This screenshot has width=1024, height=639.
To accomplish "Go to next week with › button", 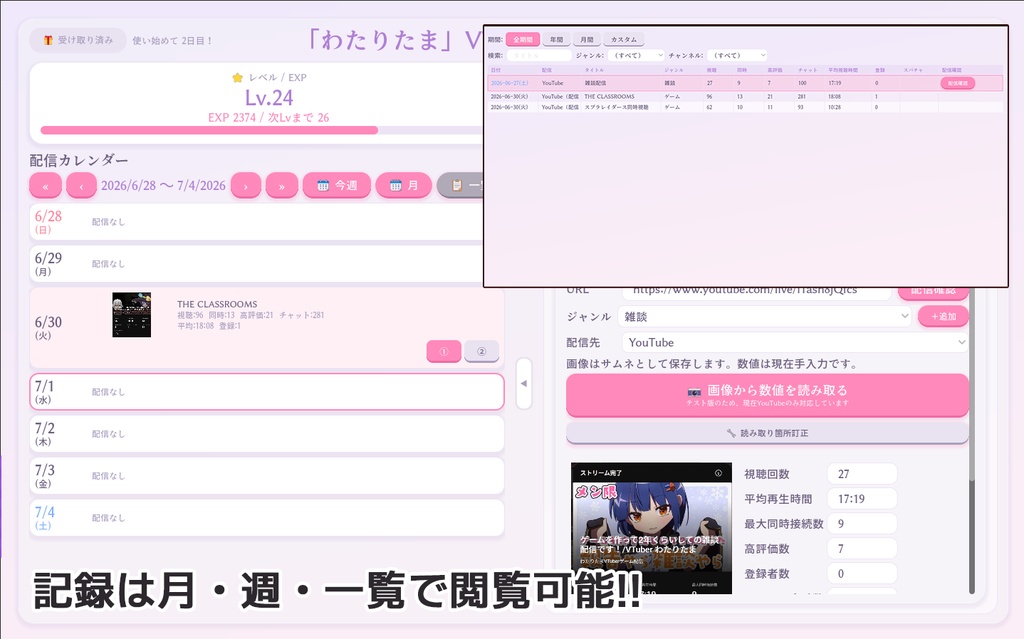I will (x=246, y=186).
